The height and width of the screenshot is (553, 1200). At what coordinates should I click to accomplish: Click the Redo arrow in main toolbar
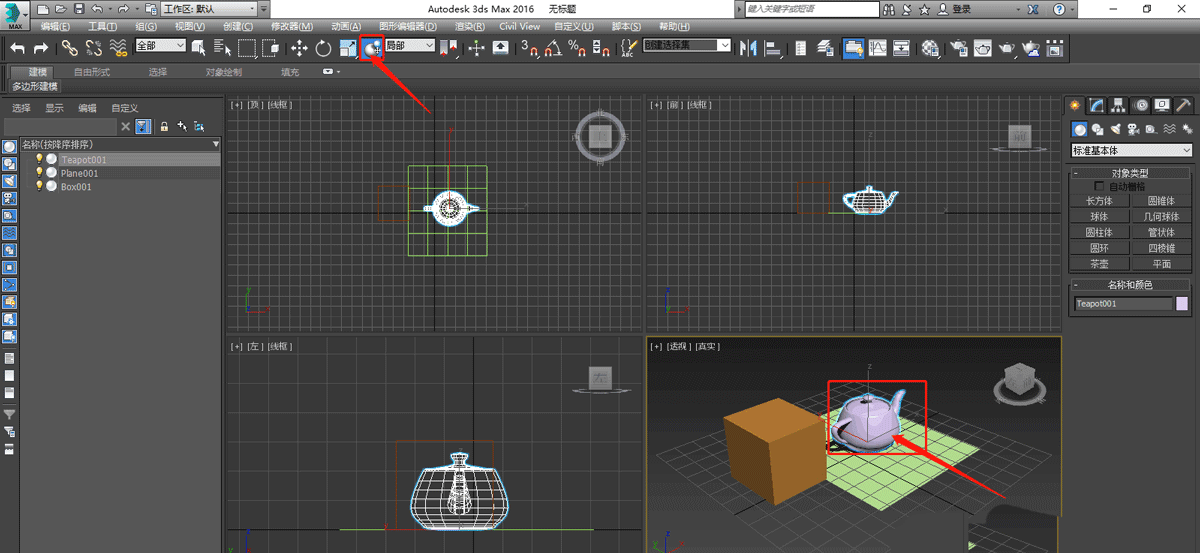(x=41, y=47)
